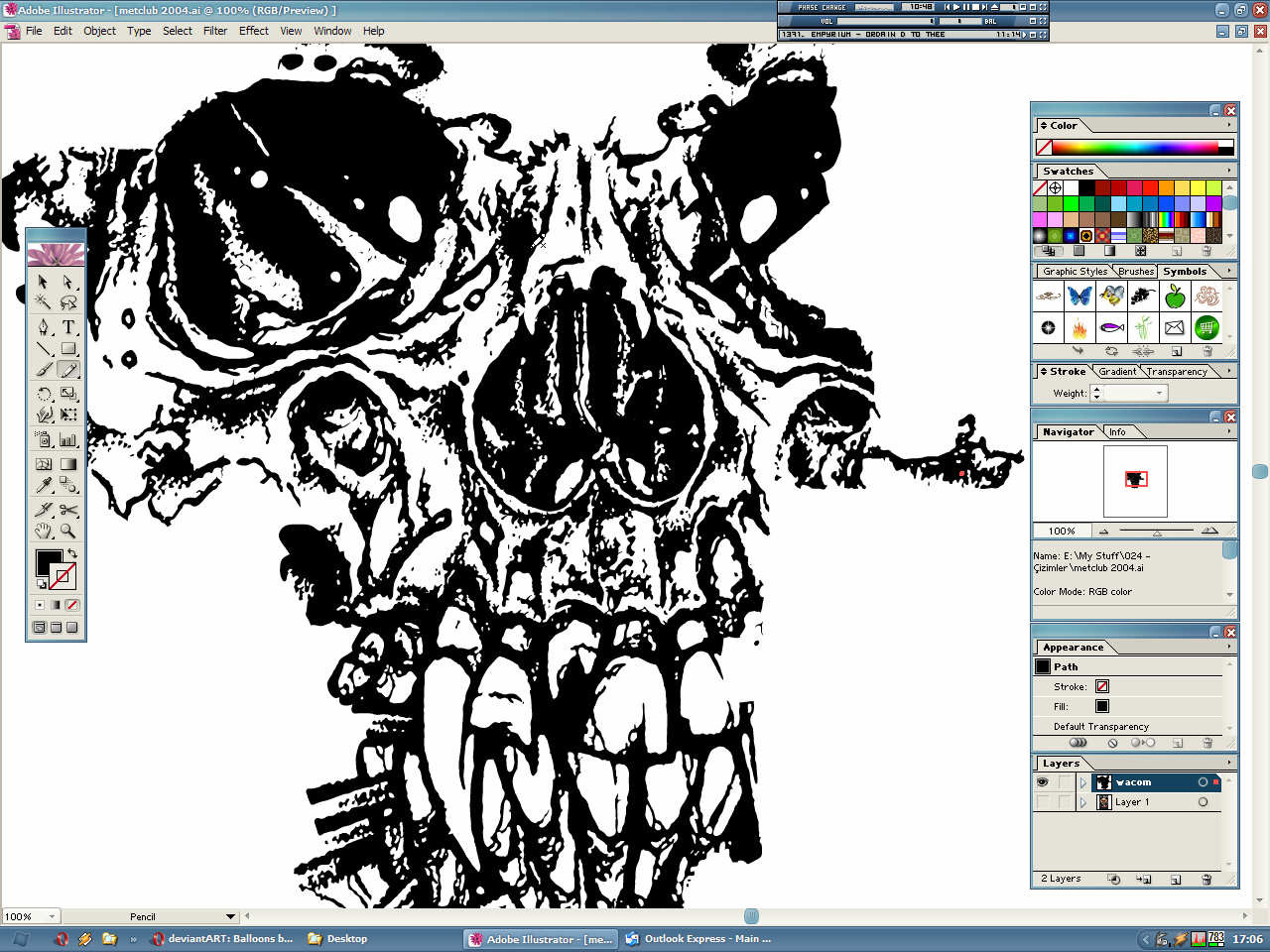Toggle lock box on wacom layer
This screenshot has width=1270, height=952.
[x=1063, y=782]
